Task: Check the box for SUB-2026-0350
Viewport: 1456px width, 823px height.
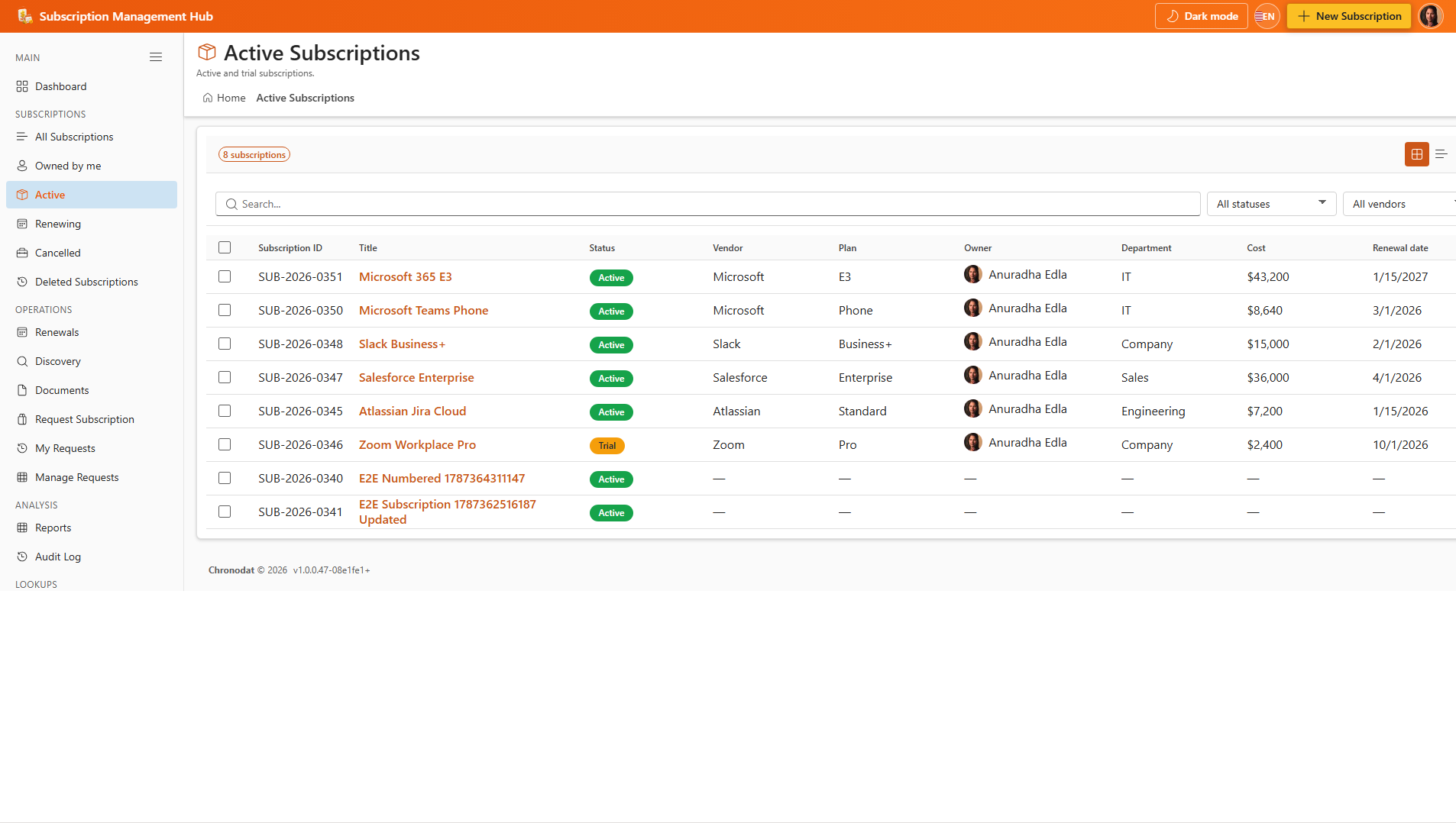Action: pos(225,310)
